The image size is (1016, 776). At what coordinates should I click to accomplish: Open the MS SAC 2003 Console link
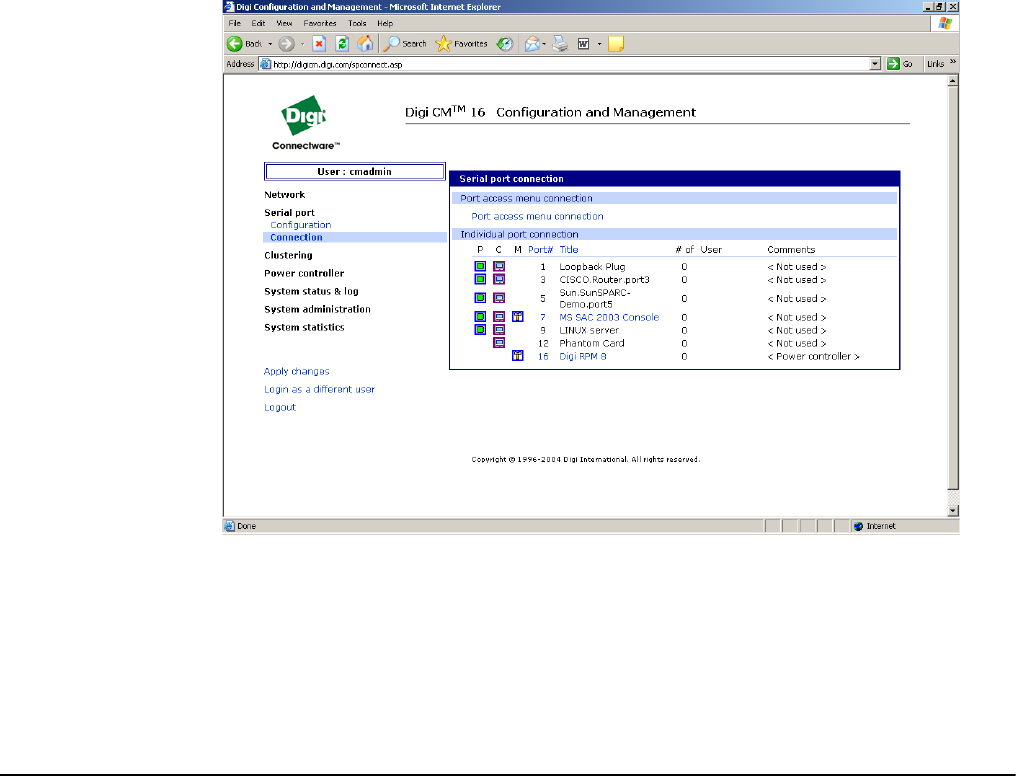pyautogui.click(x=609, y=317)
